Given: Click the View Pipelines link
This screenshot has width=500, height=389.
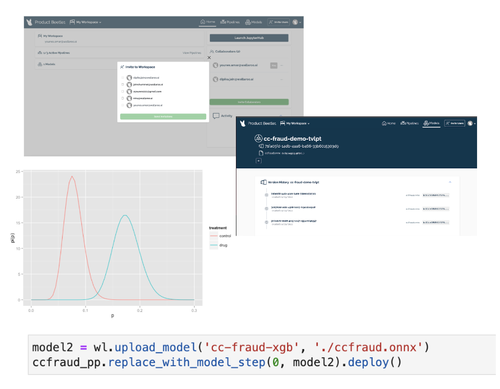Looking at the screenshot, I should click(x=192, y=53).
